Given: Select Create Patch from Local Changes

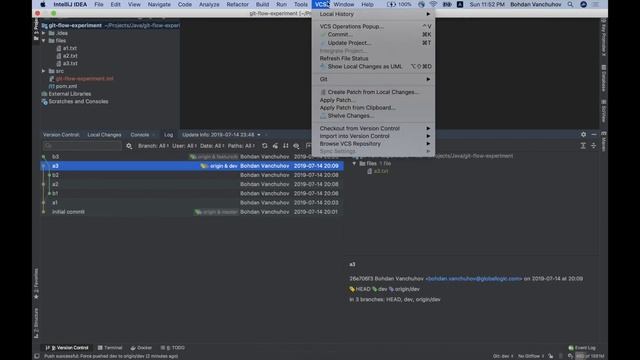Looking at the screenshot, I should click(x=373, y=92).
